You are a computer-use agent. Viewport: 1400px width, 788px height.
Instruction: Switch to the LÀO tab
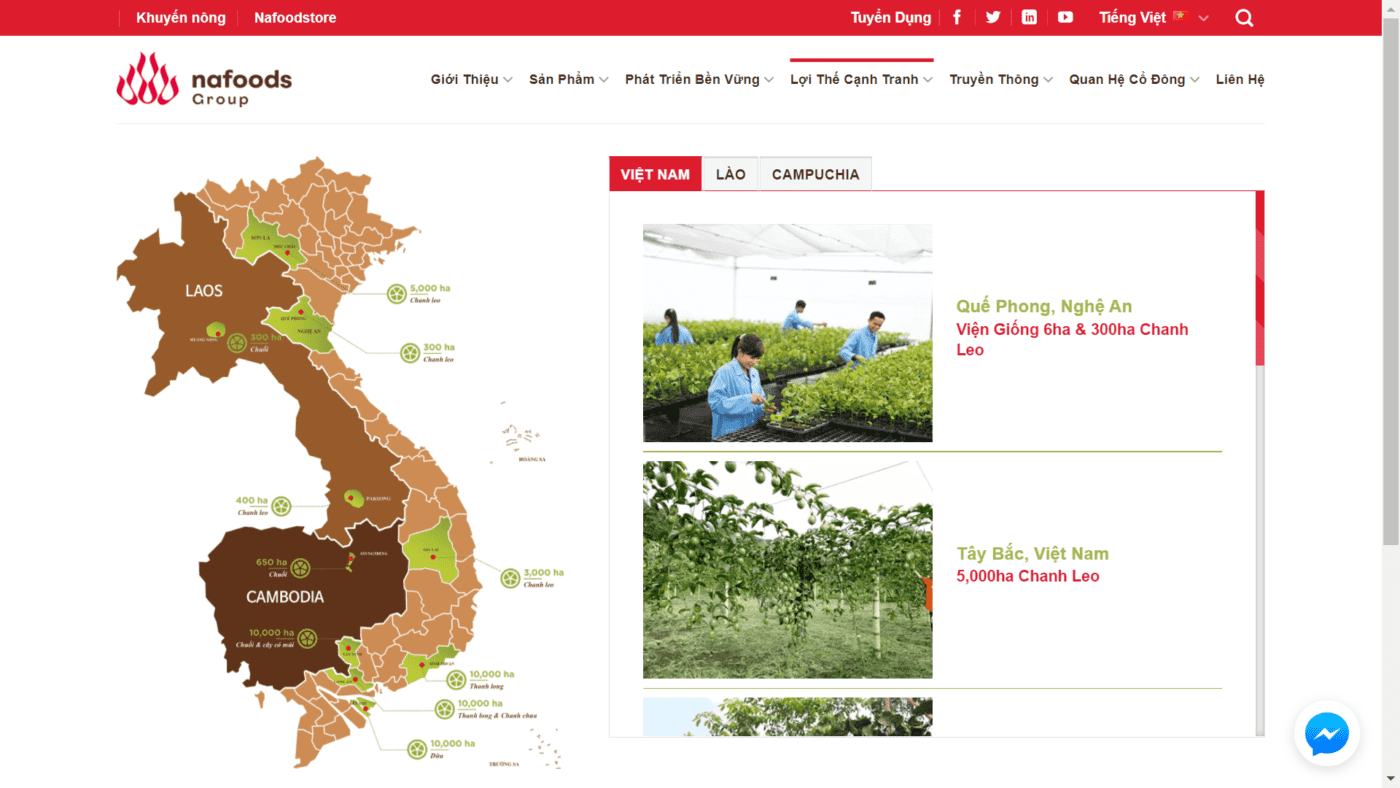[x=731, y=174]
